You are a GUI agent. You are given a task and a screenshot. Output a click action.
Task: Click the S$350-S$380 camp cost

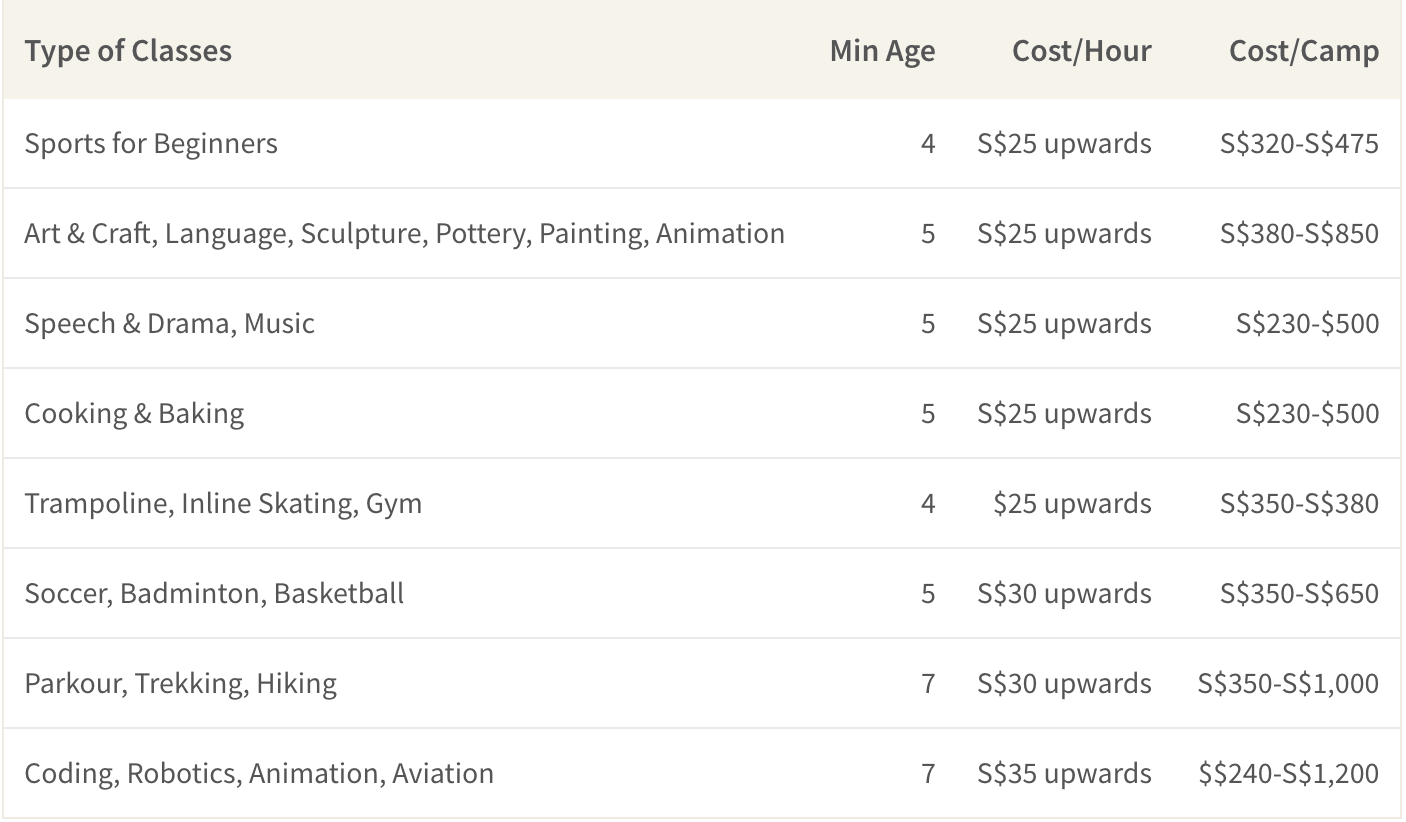(x=1299, y=503)
